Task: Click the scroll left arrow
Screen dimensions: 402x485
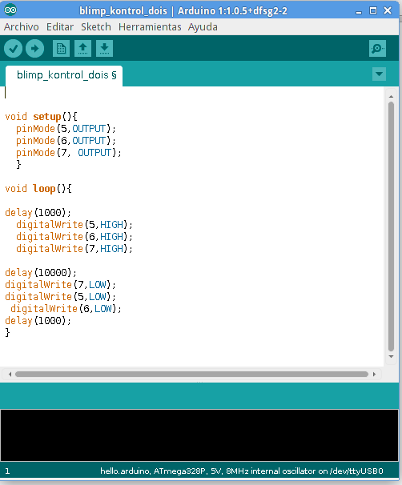Action: pyautogui.click(x=10, y=374)
